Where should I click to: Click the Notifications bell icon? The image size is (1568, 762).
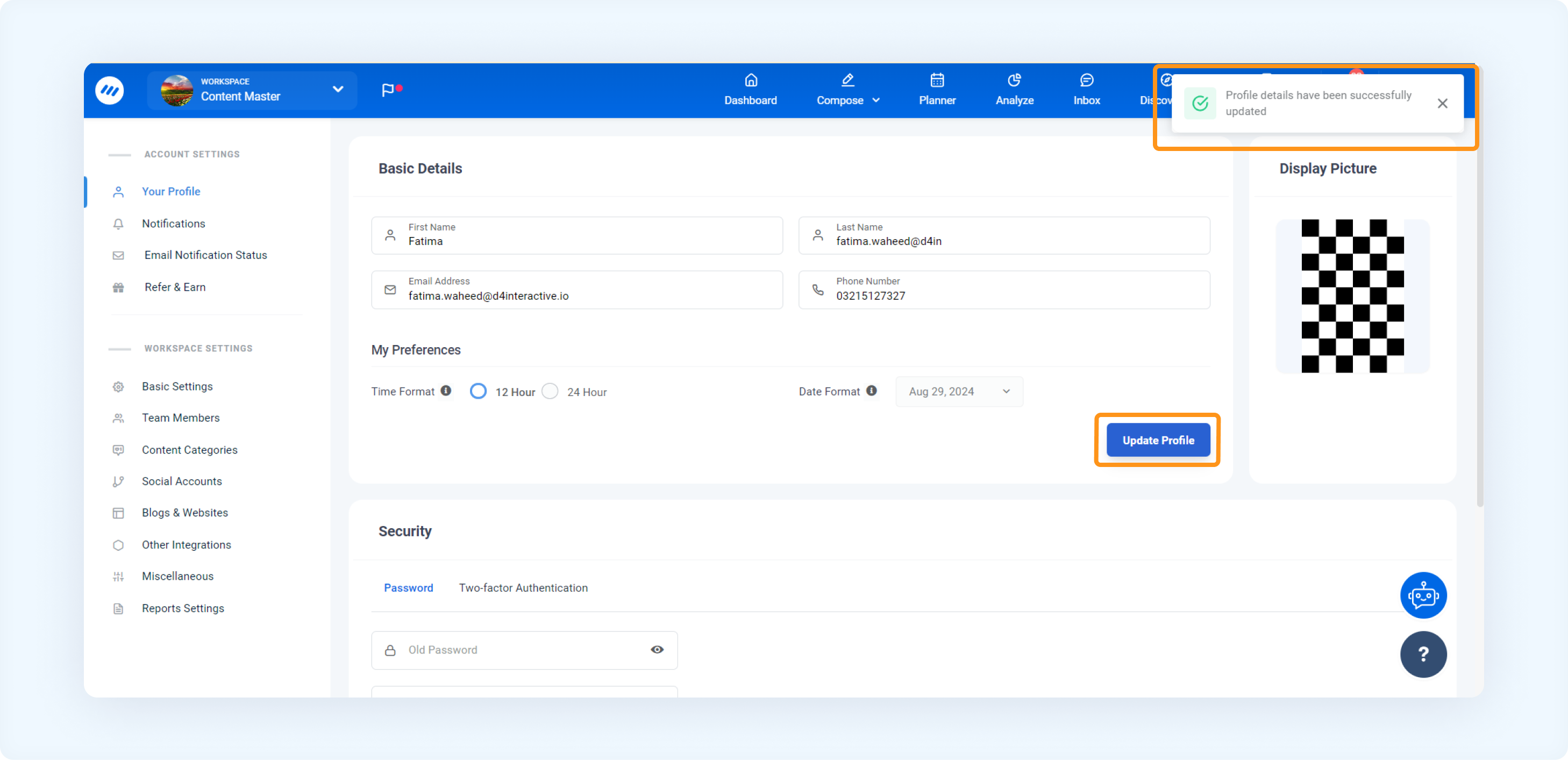click(118, 225)
